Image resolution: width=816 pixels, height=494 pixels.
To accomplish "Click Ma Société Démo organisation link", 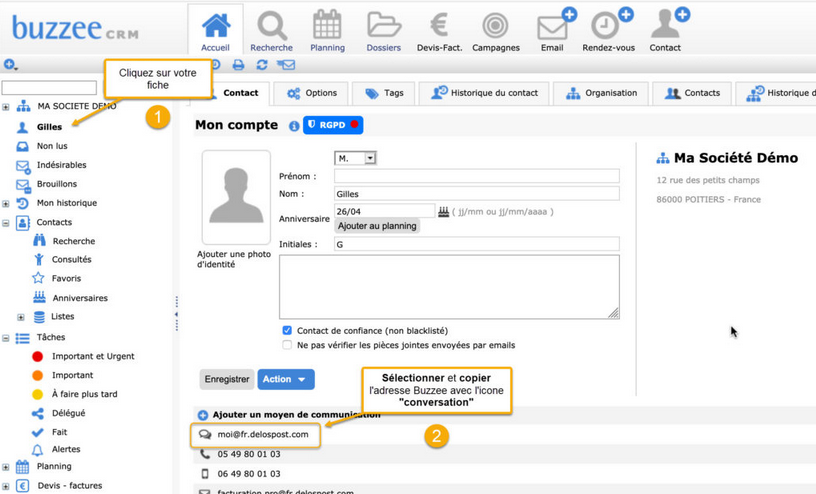I will 735,158.
